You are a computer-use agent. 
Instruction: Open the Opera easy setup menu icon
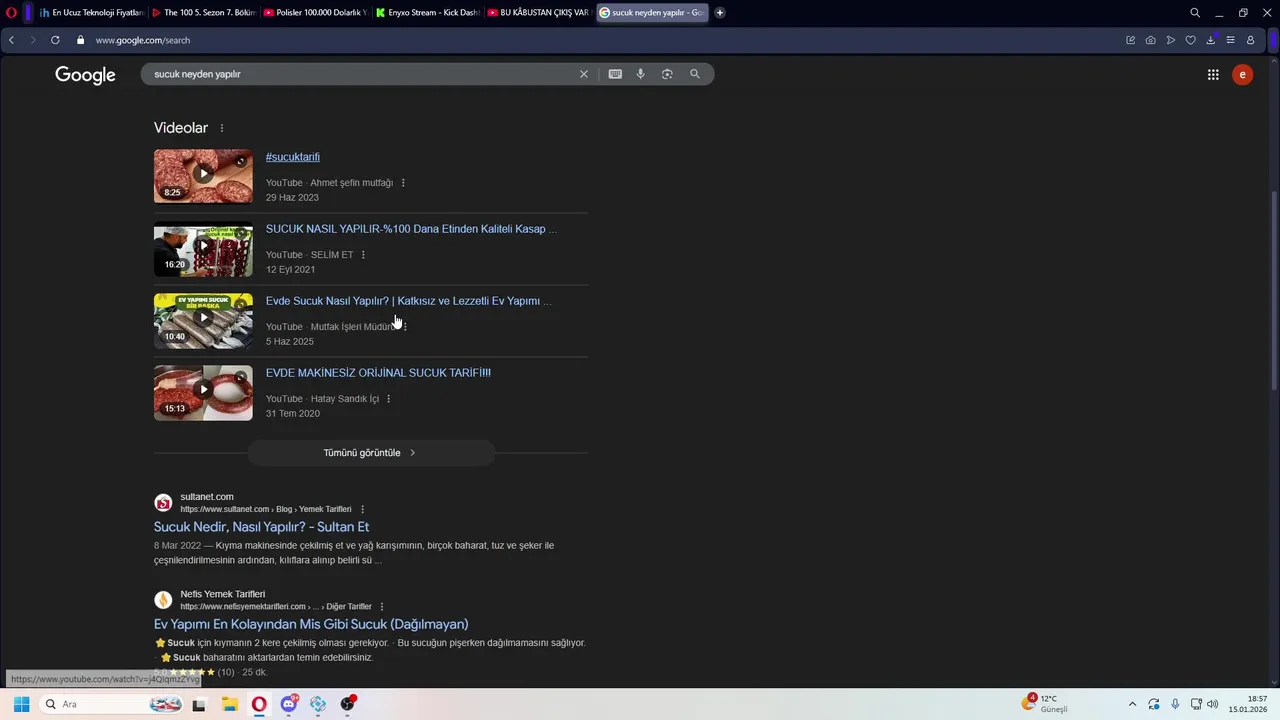(x=1231, y=40)
